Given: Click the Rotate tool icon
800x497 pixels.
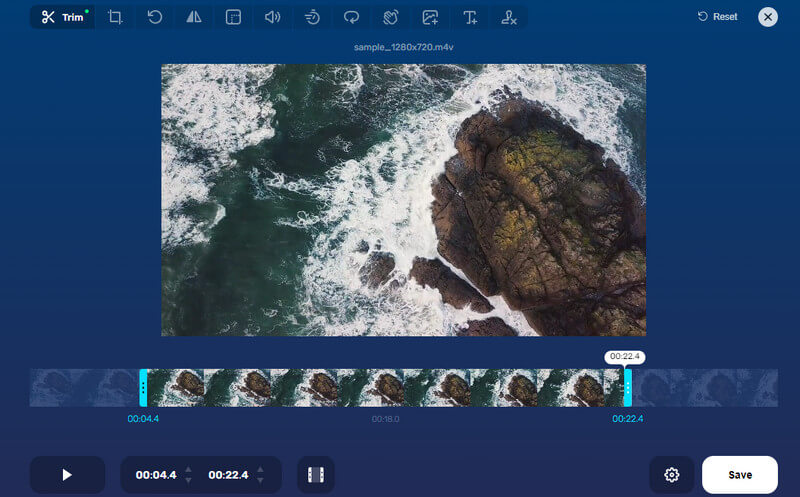Looking at the screenshot, I should pos(155,17).
